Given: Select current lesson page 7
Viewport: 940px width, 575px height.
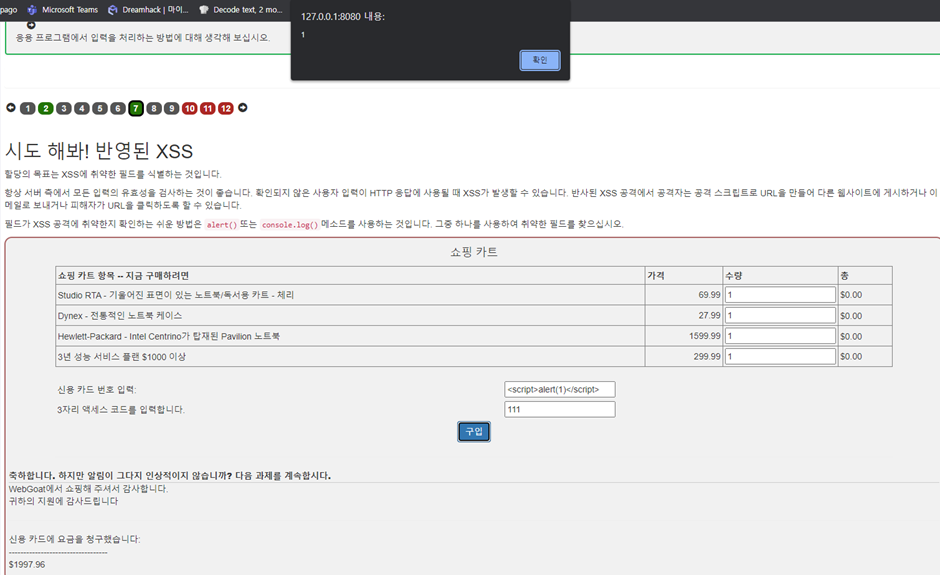Looking at the screenshot, I should tap(136, 109).
